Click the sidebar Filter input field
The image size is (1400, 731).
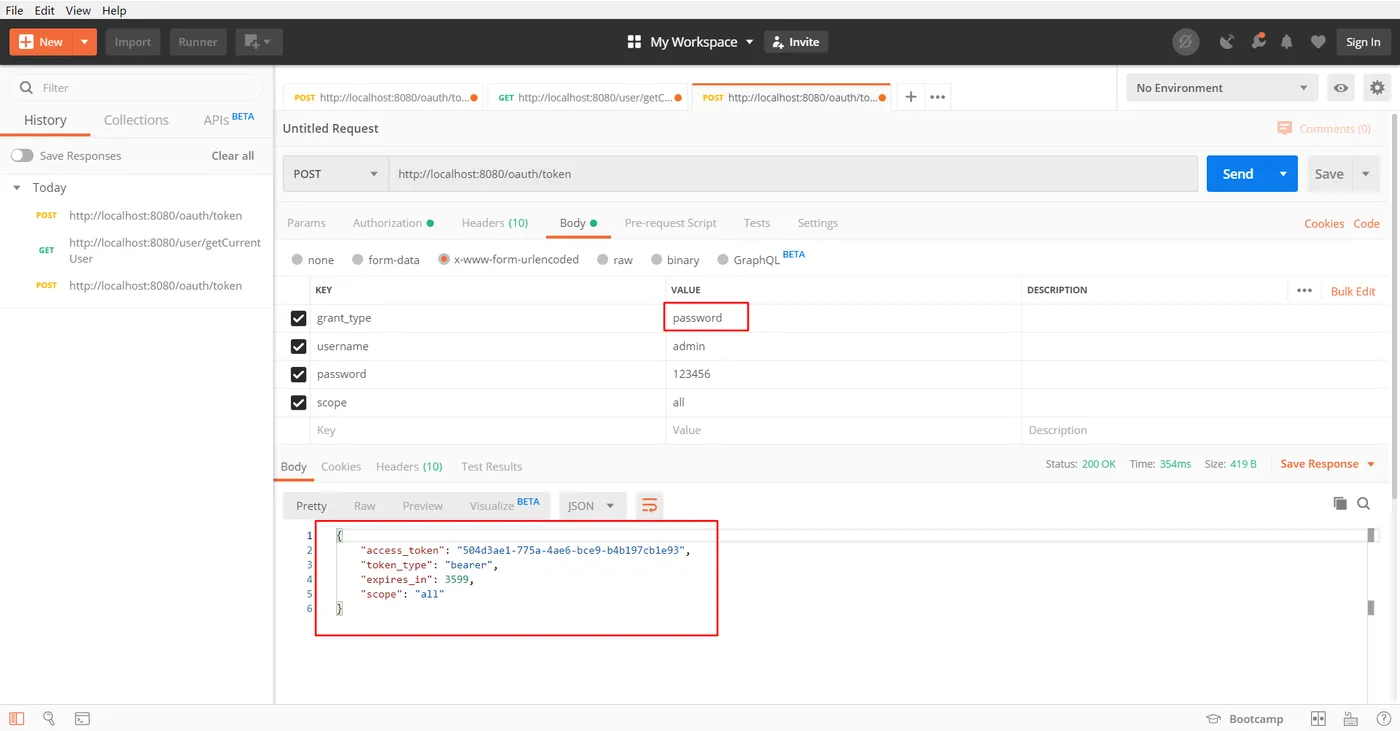[x=136, y=88]
